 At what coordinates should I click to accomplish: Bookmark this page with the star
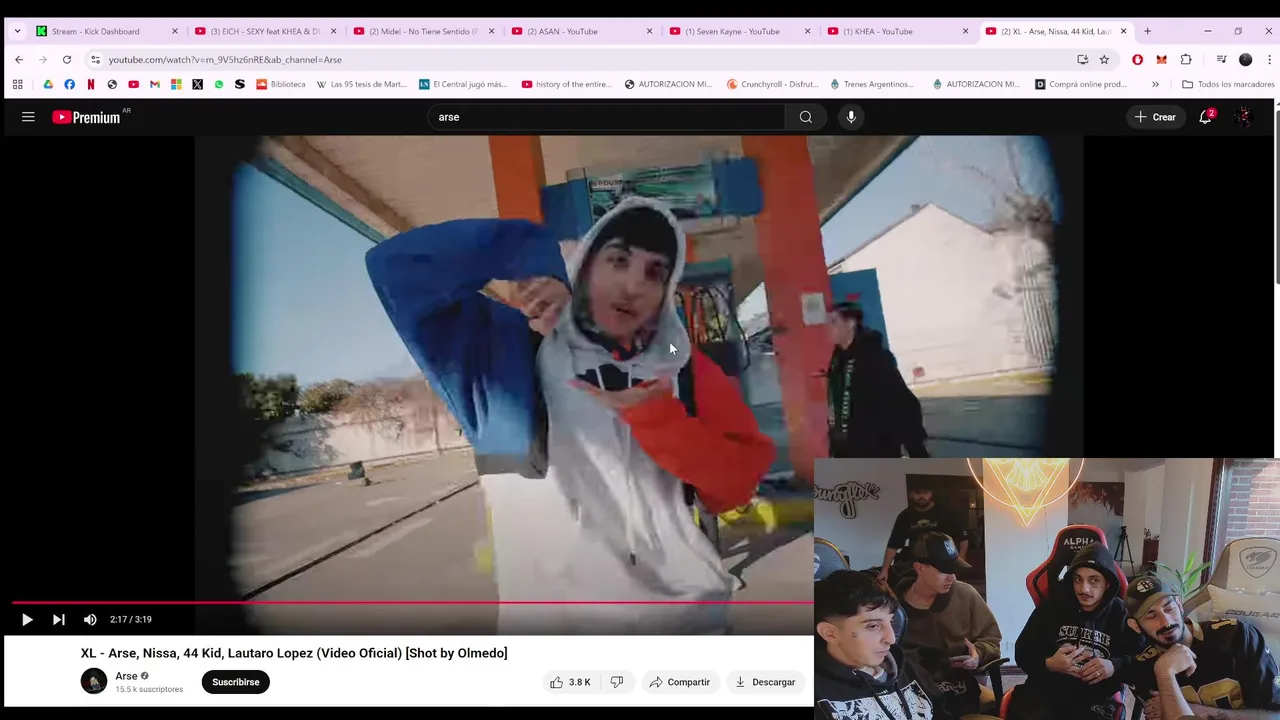click(x=1104, y=60)
